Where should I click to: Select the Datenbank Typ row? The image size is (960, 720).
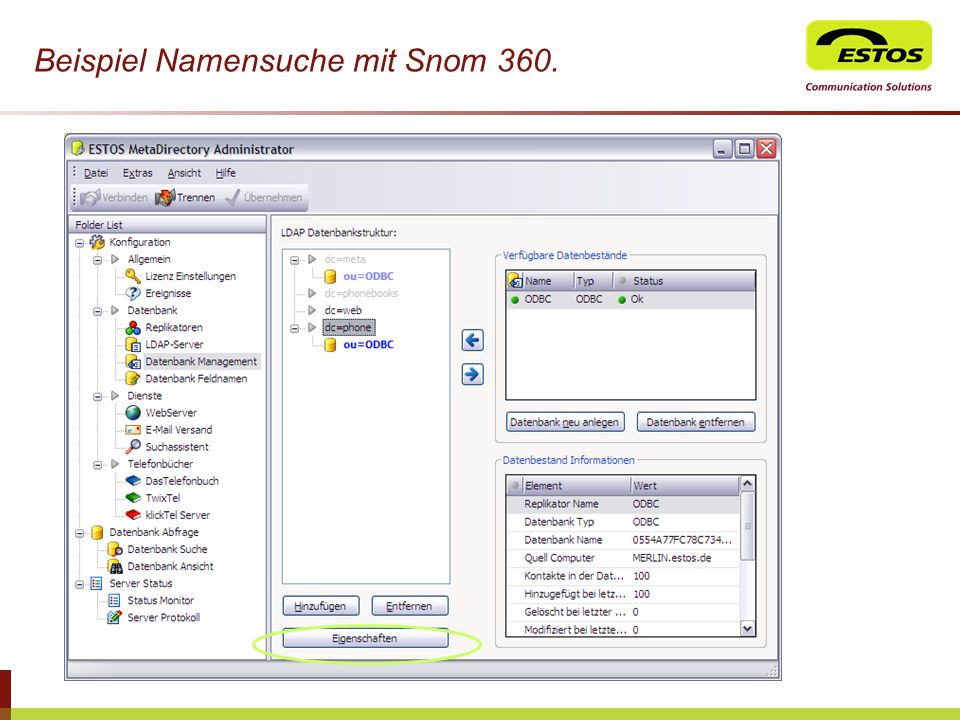623,522
